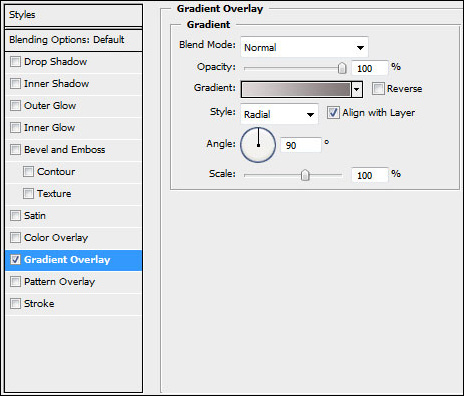This screenshot has height=396, width=464.
Task: Check the Inner Glow box
Action: [x=15, y=128]
